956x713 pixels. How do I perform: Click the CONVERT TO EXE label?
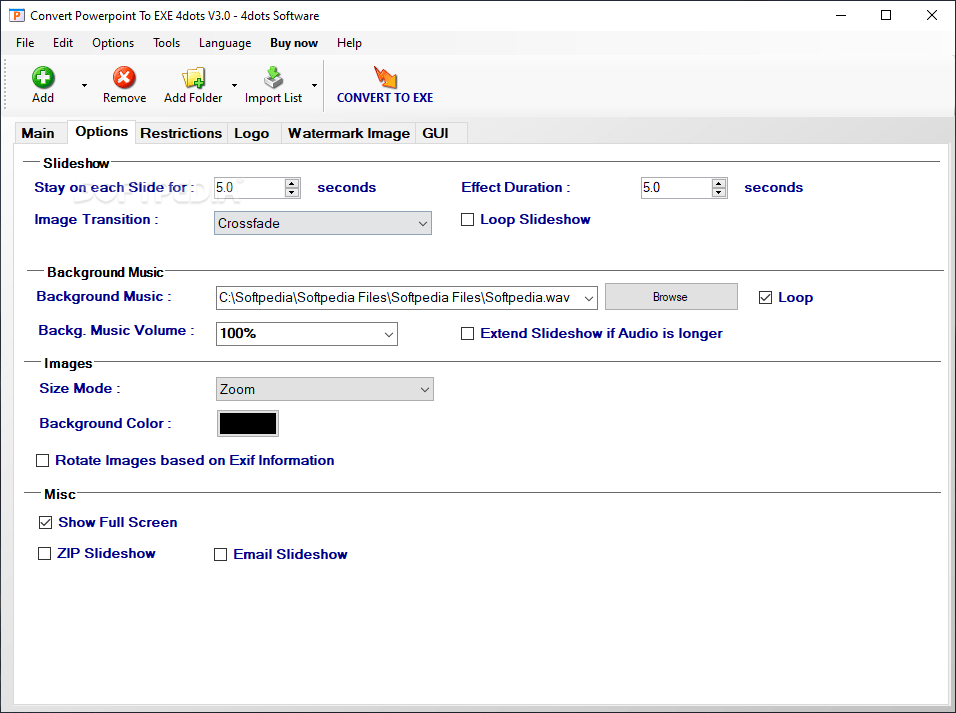coord(385,98)
